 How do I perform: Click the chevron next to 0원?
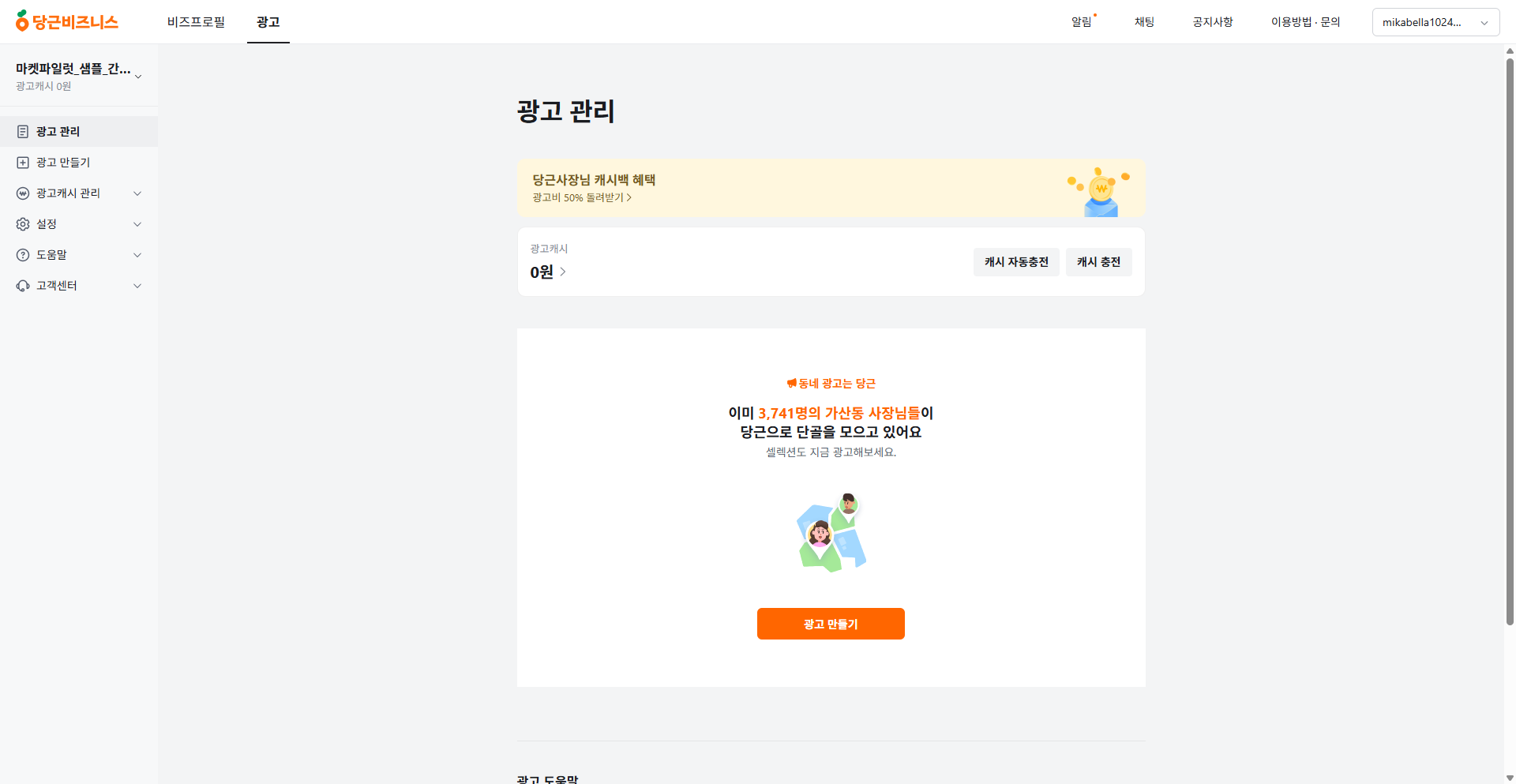(x=563, y=272)
